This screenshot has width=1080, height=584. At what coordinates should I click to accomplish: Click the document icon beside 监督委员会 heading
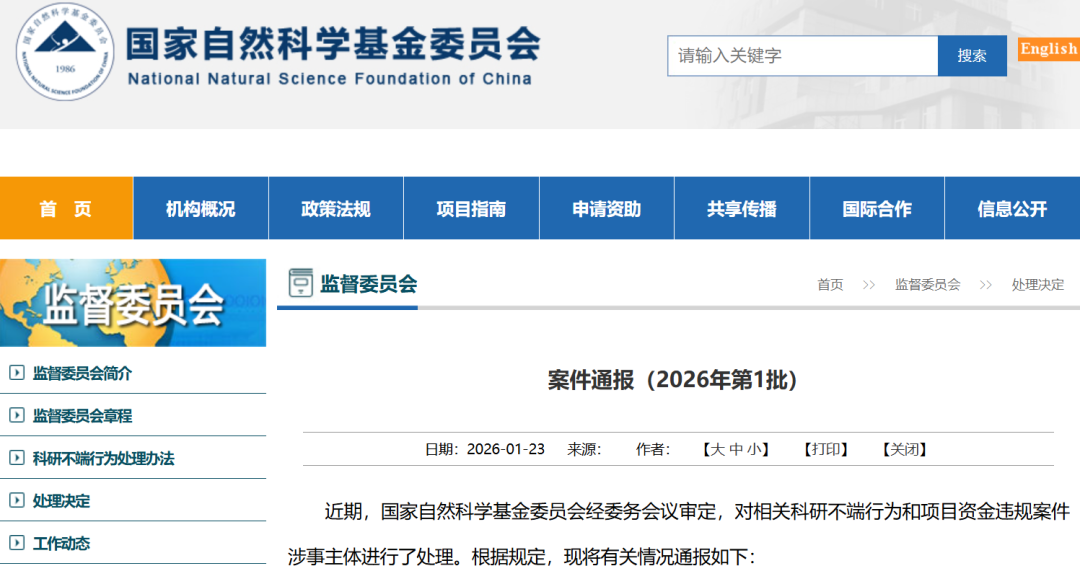click(x=299, y=283)
